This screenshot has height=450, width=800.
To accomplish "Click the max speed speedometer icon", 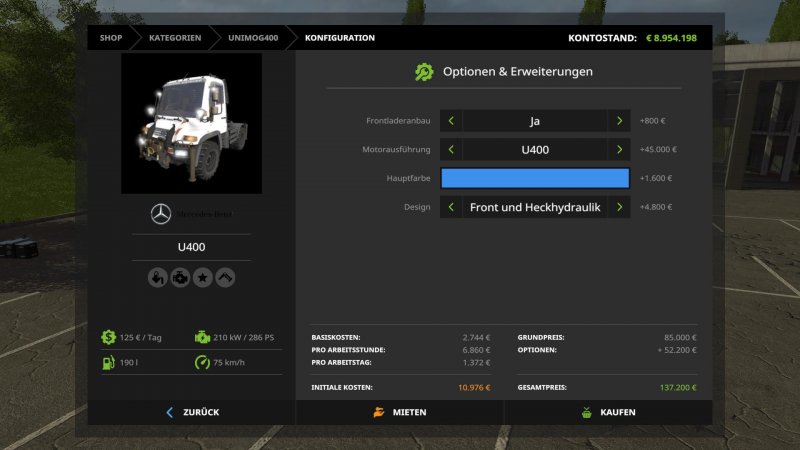I will [202, 363].
